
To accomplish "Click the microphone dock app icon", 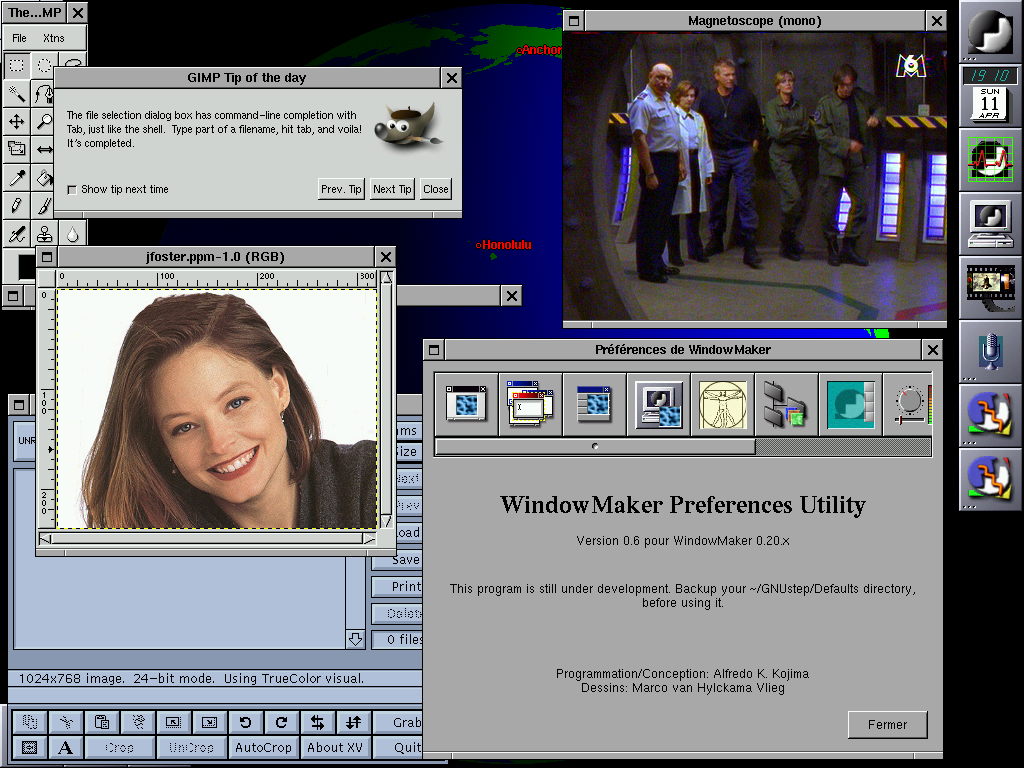I will (990, 350).
